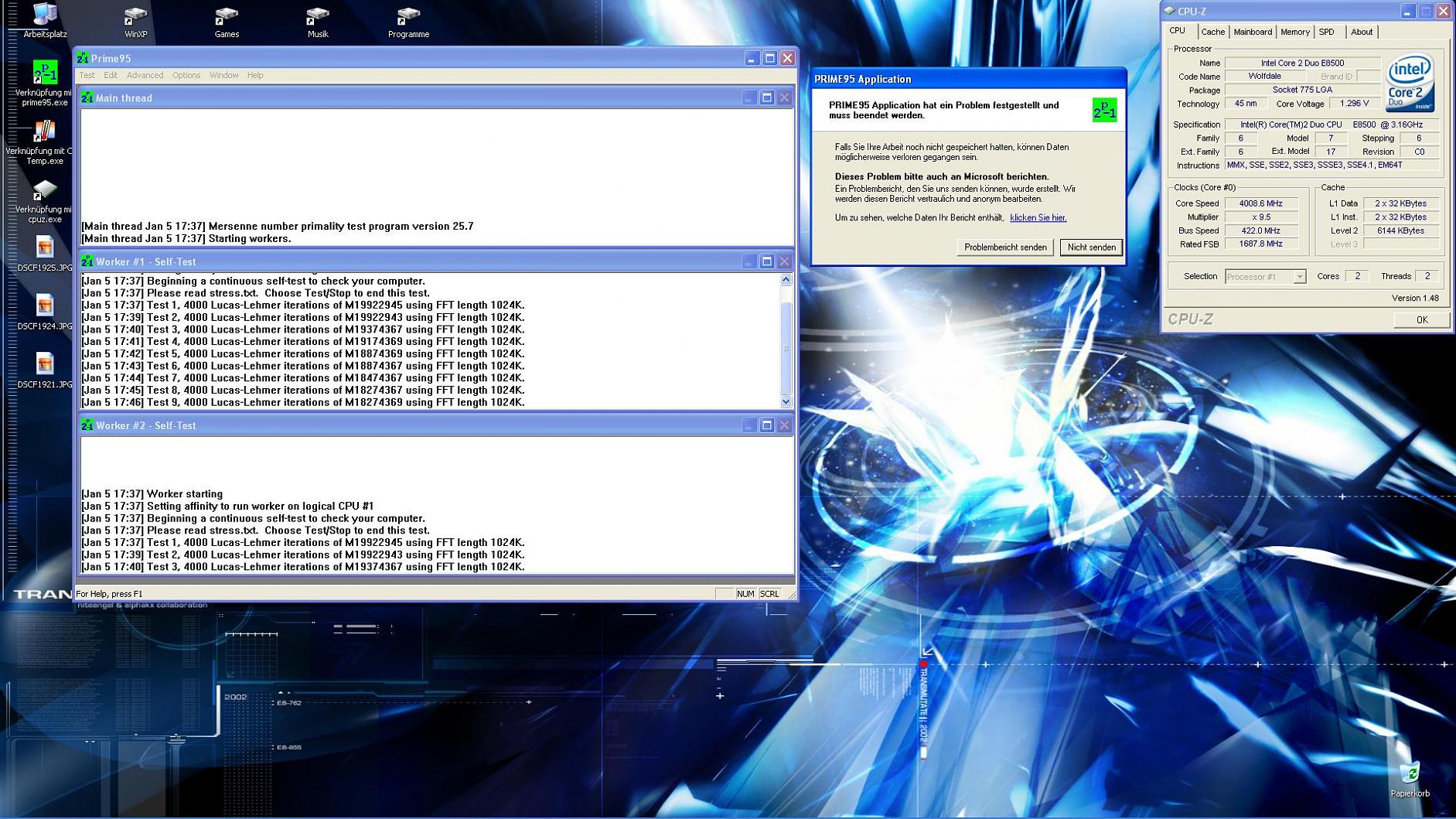Click the Rated FSB value 1687.8 MHz
Viewport: 1456px width, 819px height.
coord(1260,244)
